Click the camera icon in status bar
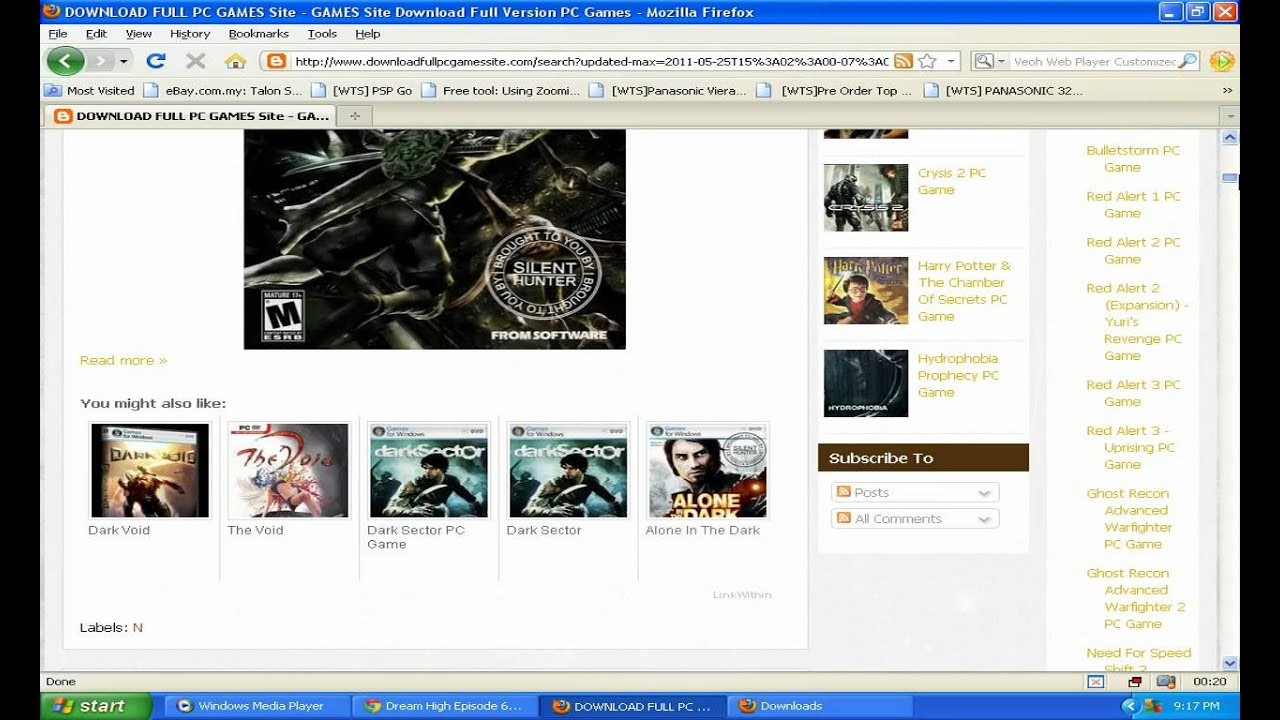Screen dimensions: 1280x720 (1165, 682)
